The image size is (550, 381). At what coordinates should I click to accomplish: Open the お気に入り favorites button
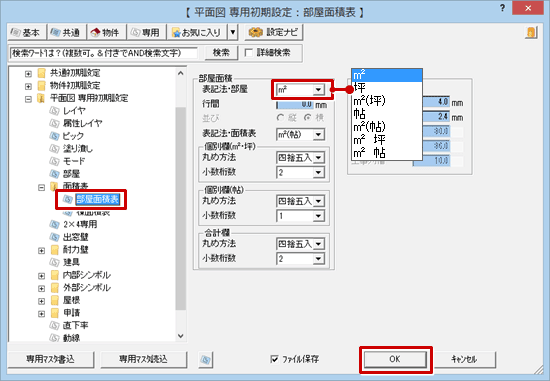pyautogui.click(x=197, y=33)
